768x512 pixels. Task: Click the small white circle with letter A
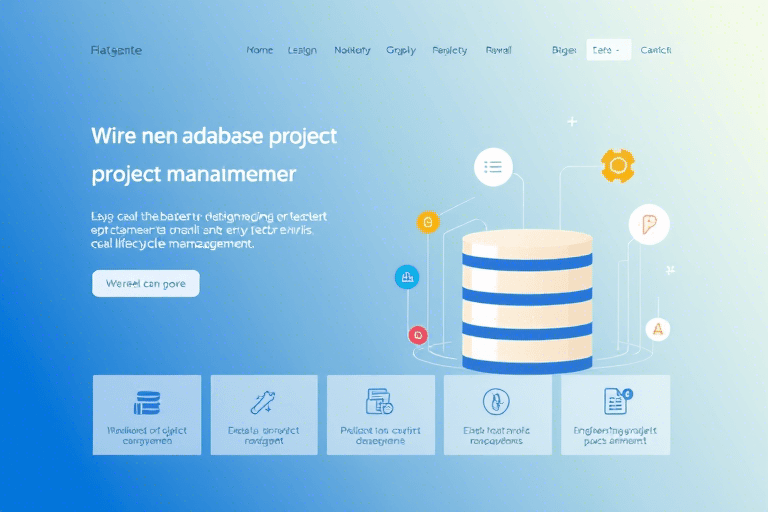pos(657,328)
